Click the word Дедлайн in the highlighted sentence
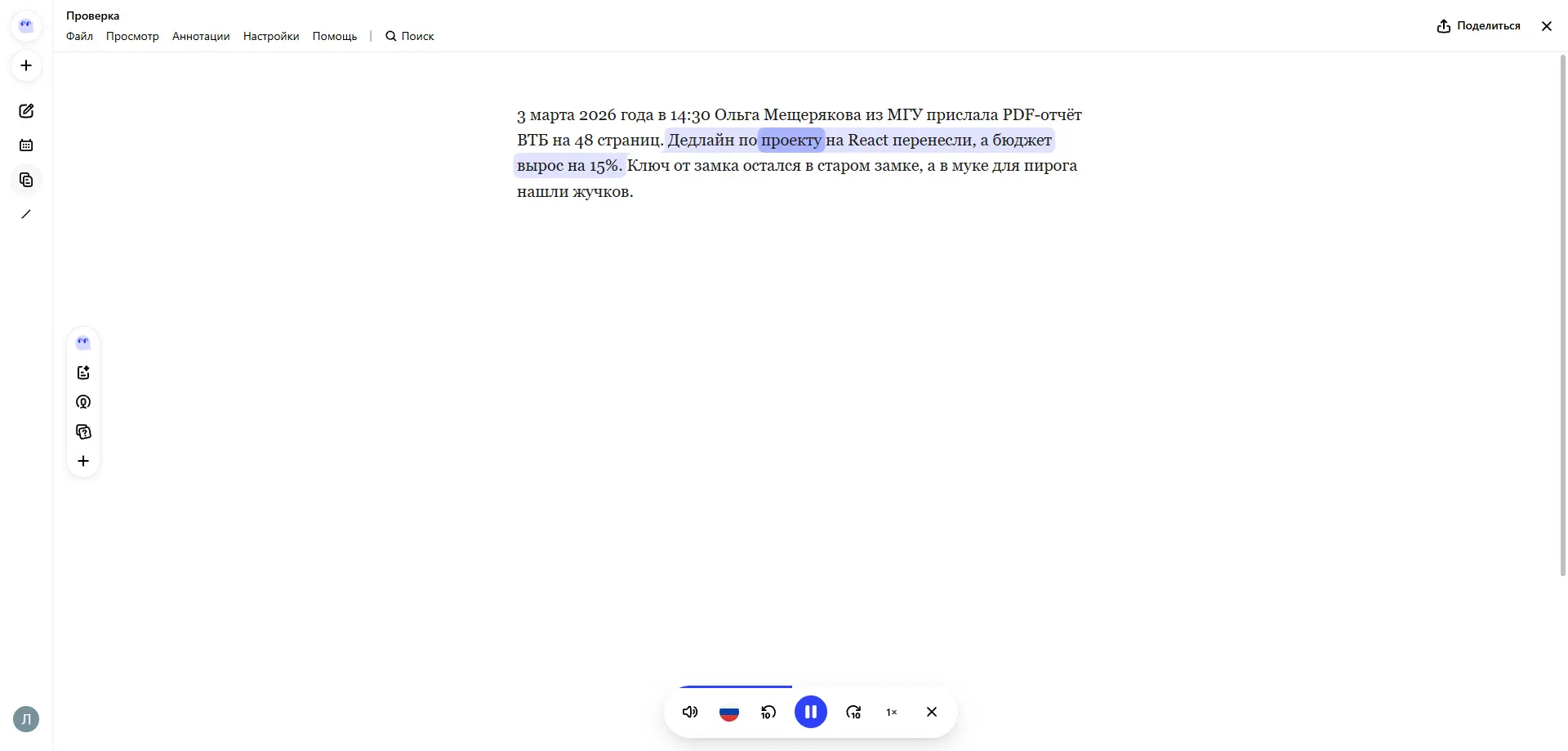Viewport: 1568px width, 751px height. (702, 141)
